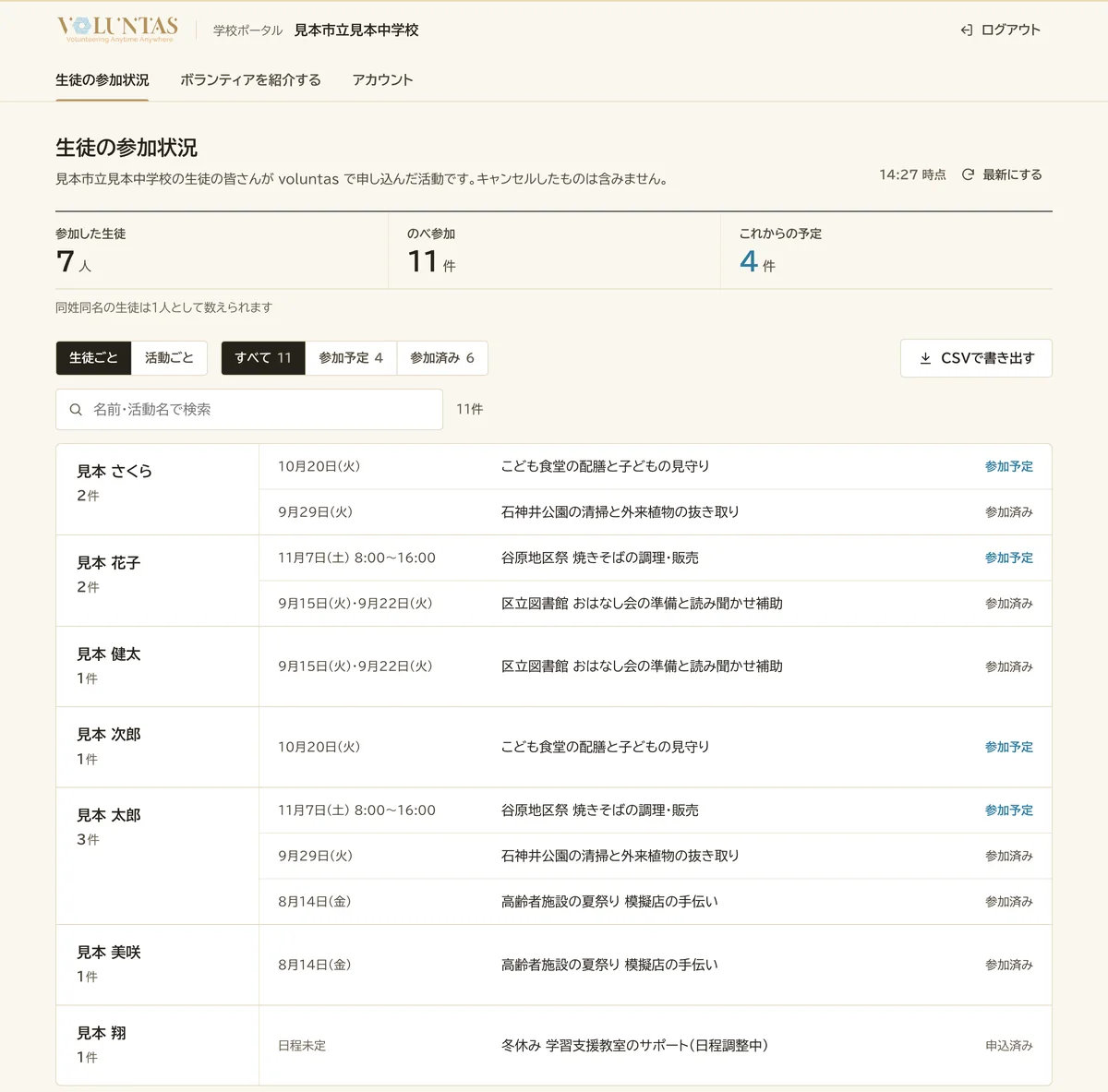Click 花子's 11月7日(土) 8:00〜16:00 date
1108x1092 pixels.
tap(356, 558)
